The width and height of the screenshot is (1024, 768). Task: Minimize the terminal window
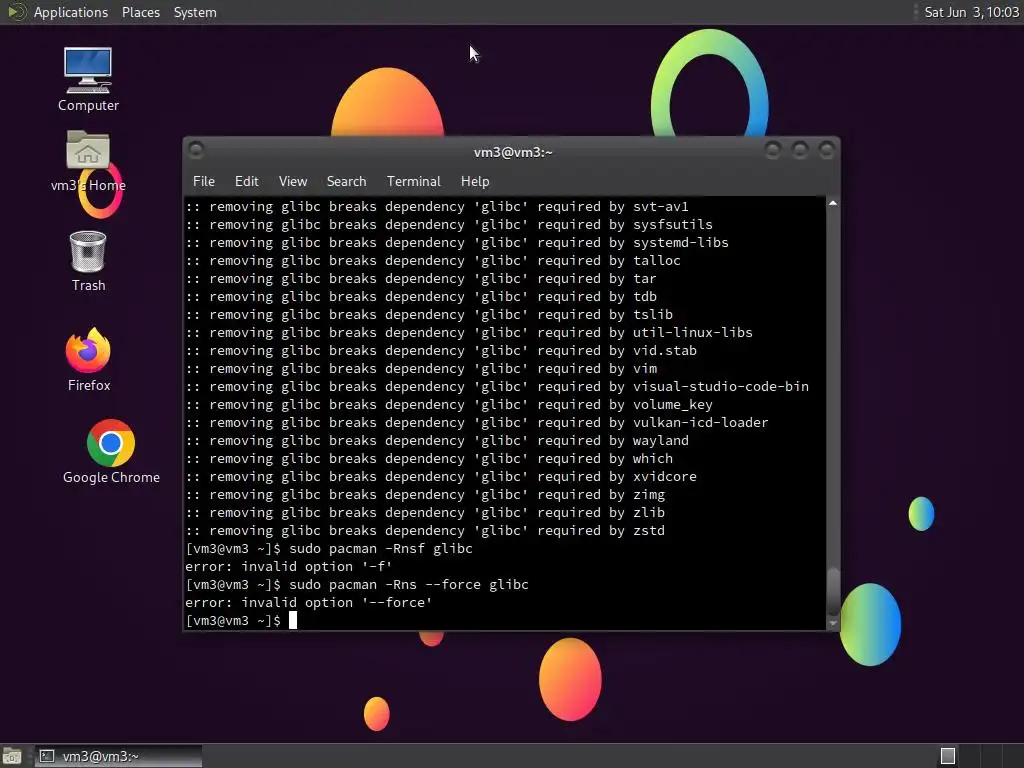(x=773, y=151)
